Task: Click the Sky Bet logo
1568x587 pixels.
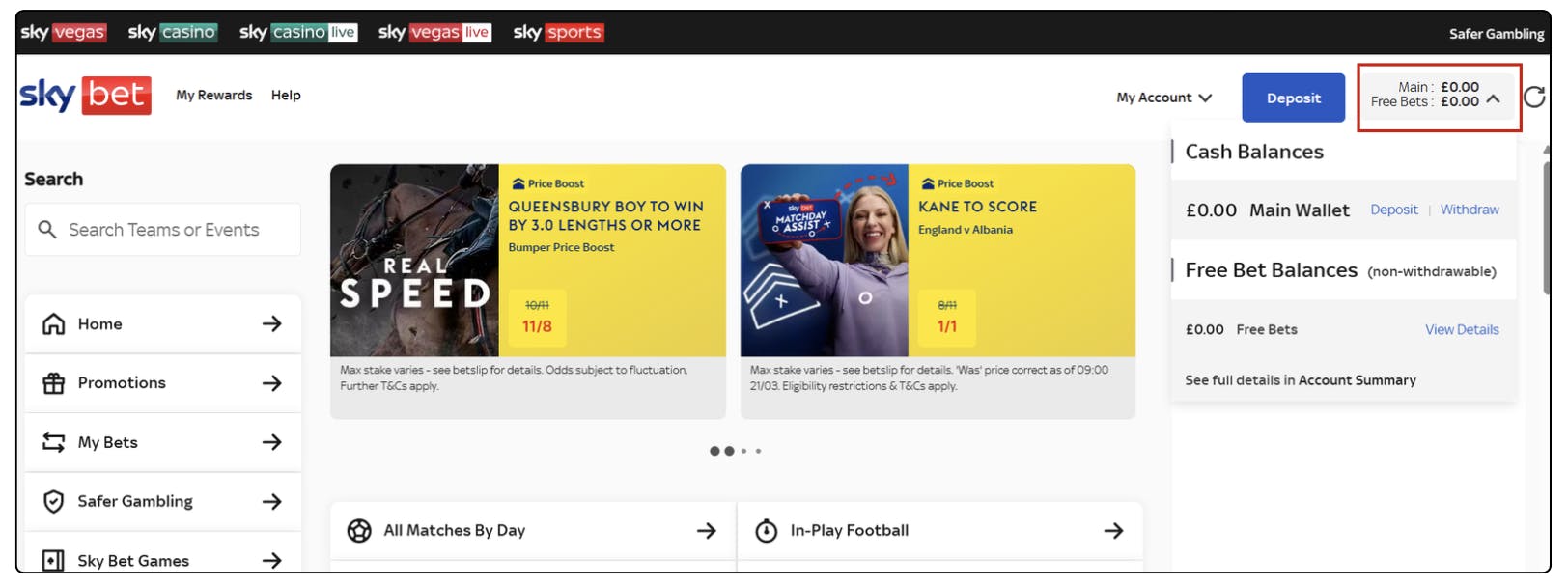Action: click(85, 95)
